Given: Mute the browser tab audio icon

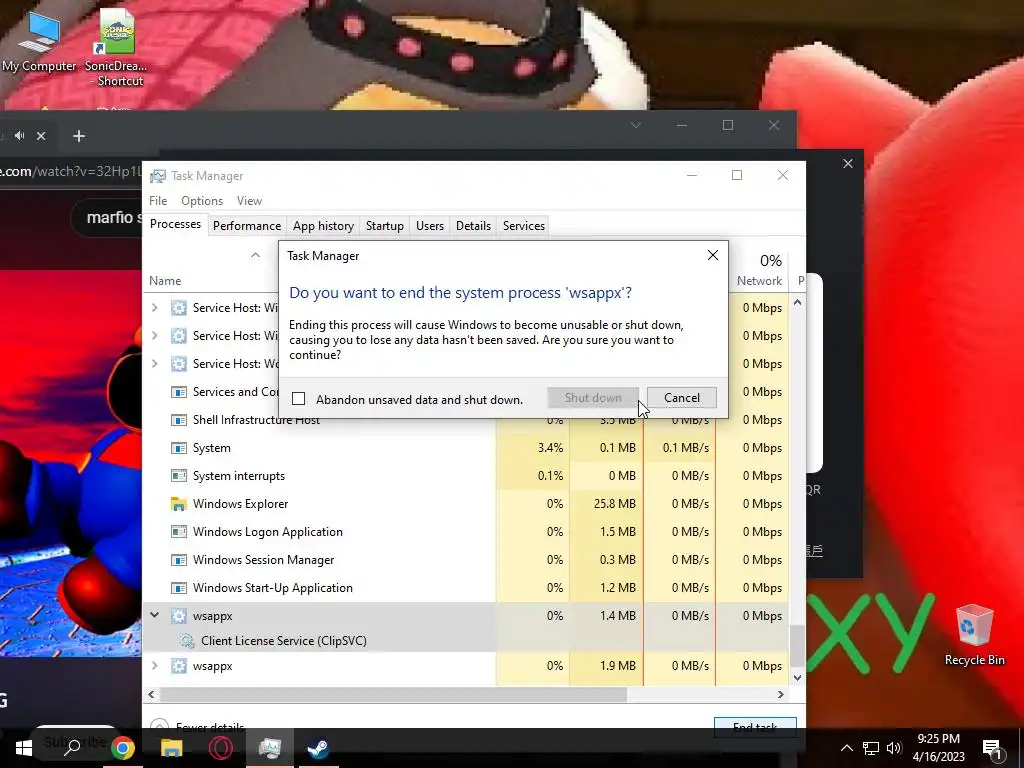Looking at the screenshot, I should point(20,135).
